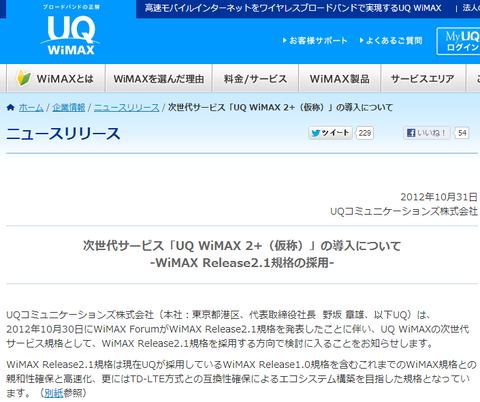Image resolution: width=480 pixels, height=402 pixels.
Task: Go to 企業情報 breadcrumb link
Action: click(x=69, y=107)
